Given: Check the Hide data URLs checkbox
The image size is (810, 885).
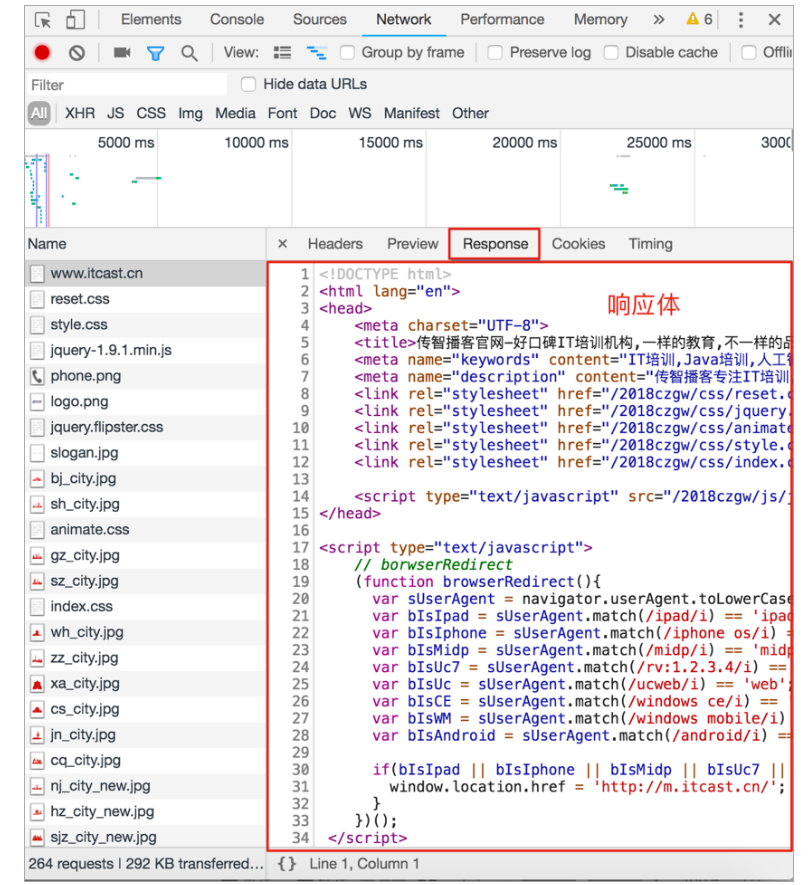Looking at the screenshot, I should pyautogui.click(x=248, y=85).
